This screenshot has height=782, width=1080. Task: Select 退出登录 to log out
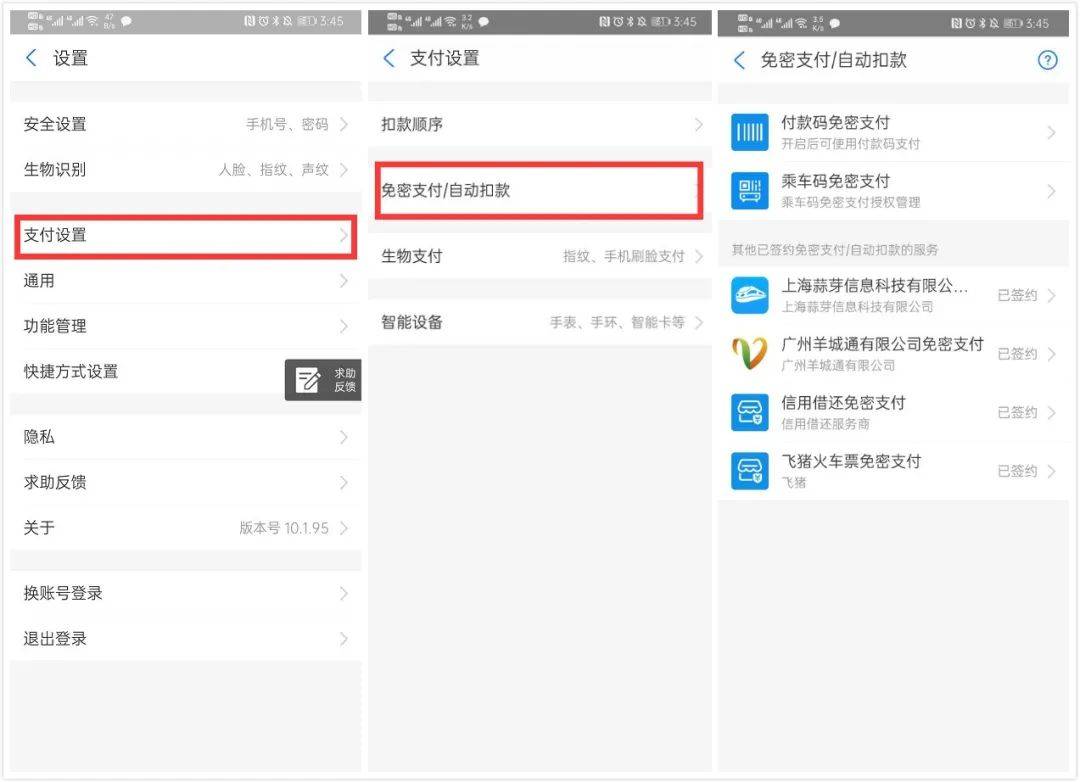[185, 639]
